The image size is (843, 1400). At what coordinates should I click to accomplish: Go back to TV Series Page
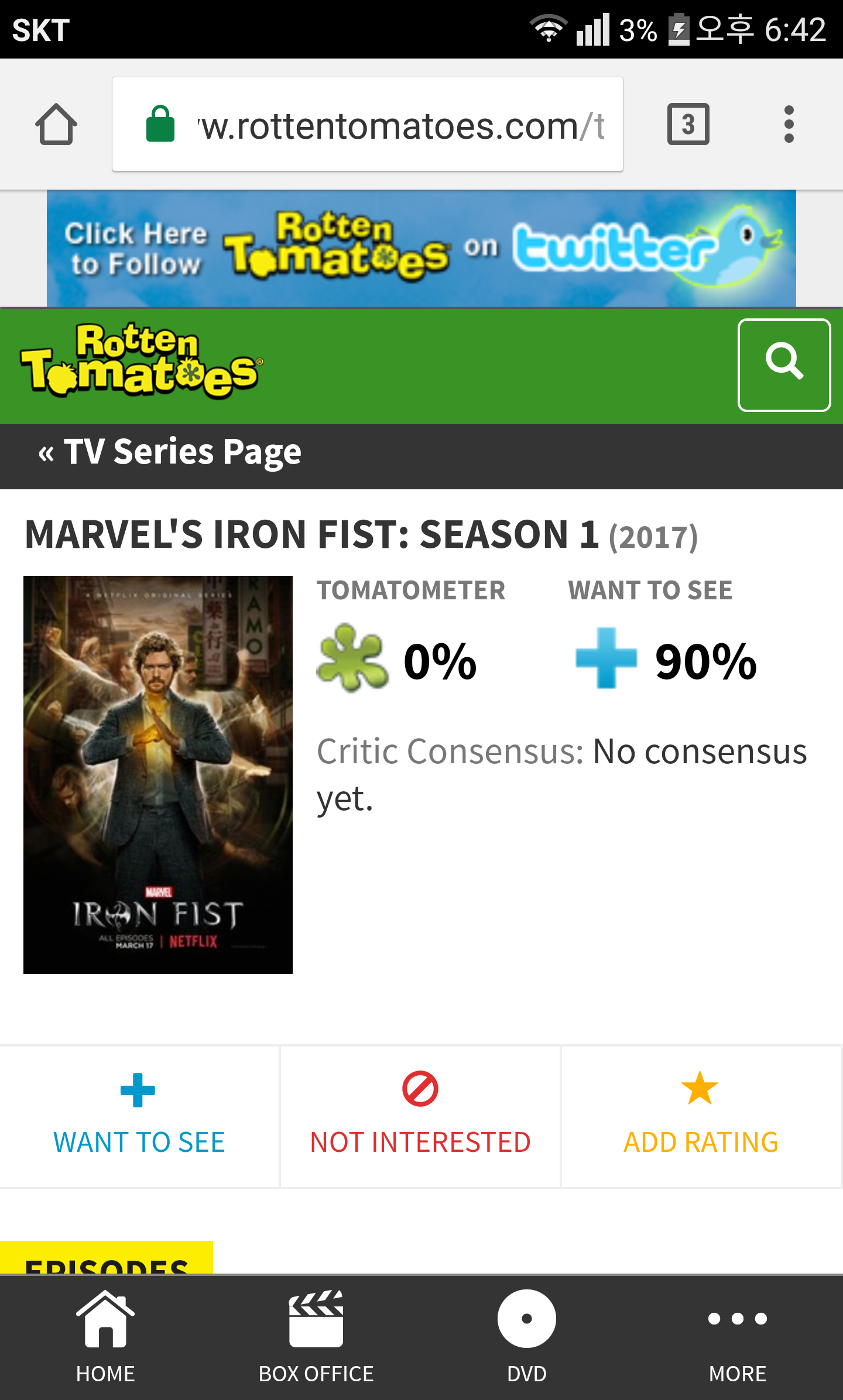[170, 452]
